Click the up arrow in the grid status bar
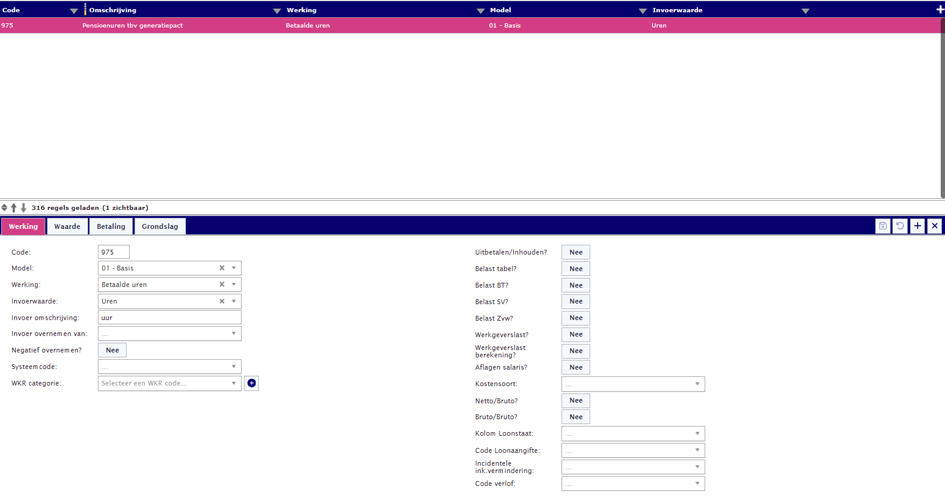Viewport: 945px width, 500px height. click(x=14, y=207)
